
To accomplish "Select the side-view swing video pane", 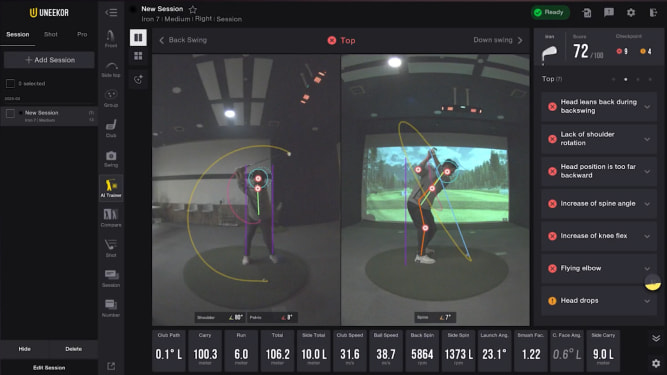I will (435, 190).
